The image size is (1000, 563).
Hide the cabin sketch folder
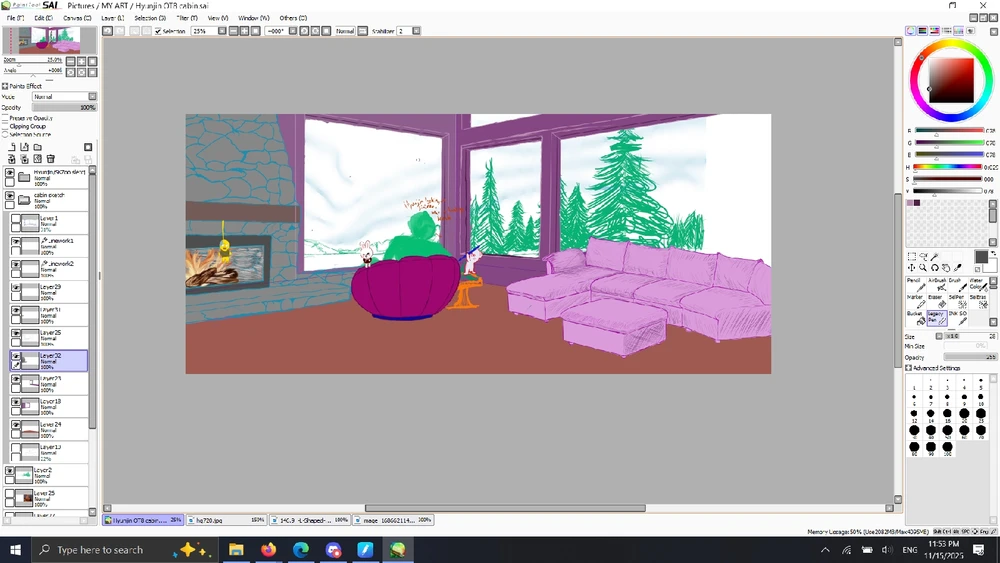10,196
